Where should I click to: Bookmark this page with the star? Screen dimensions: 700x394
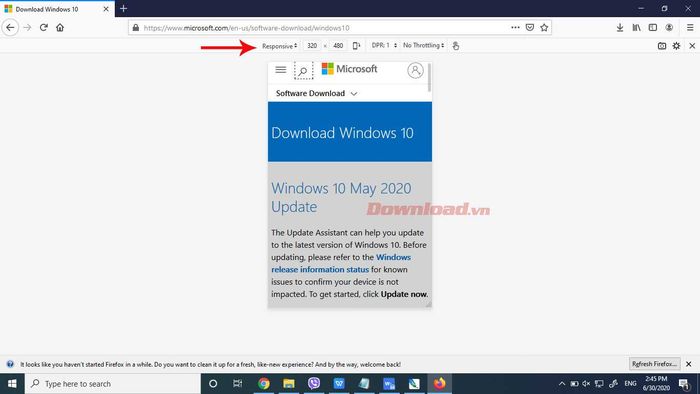click(544, 27)
